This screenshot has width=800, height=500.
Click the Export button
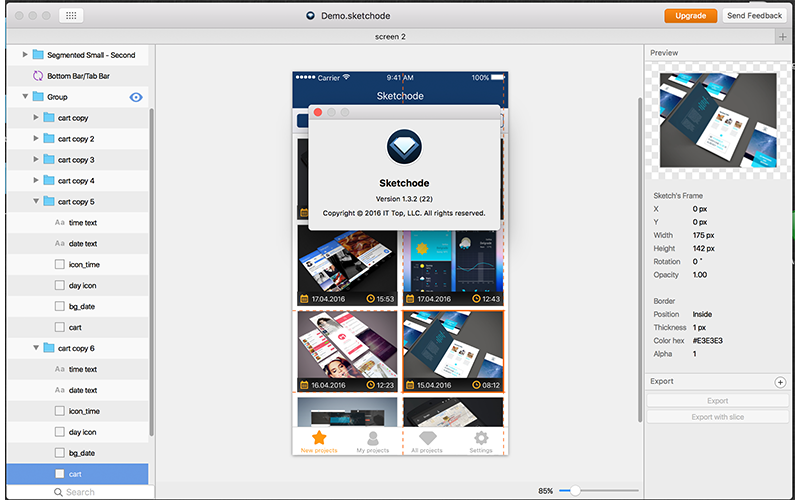717,401
